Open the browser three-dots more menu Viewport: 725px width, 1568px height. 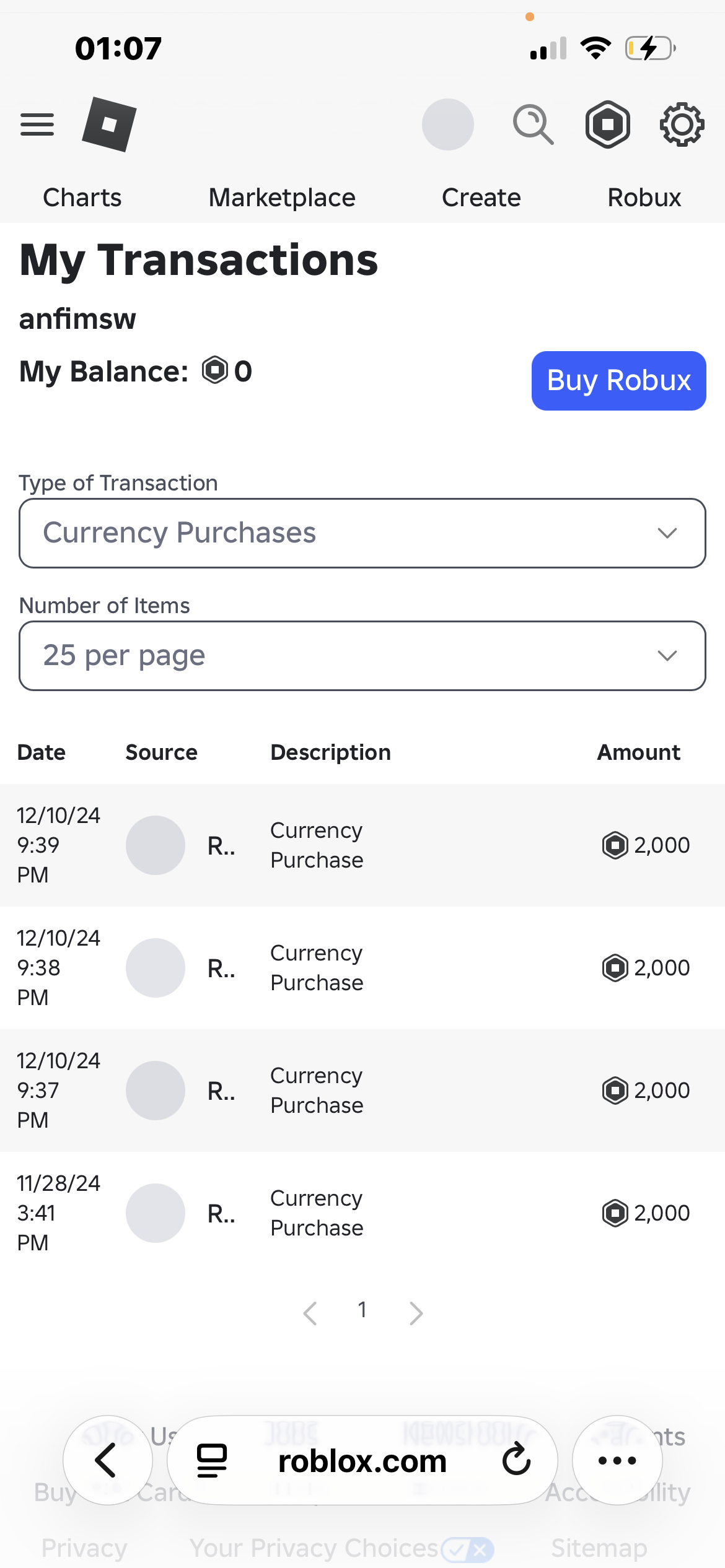pos(617,1460)
